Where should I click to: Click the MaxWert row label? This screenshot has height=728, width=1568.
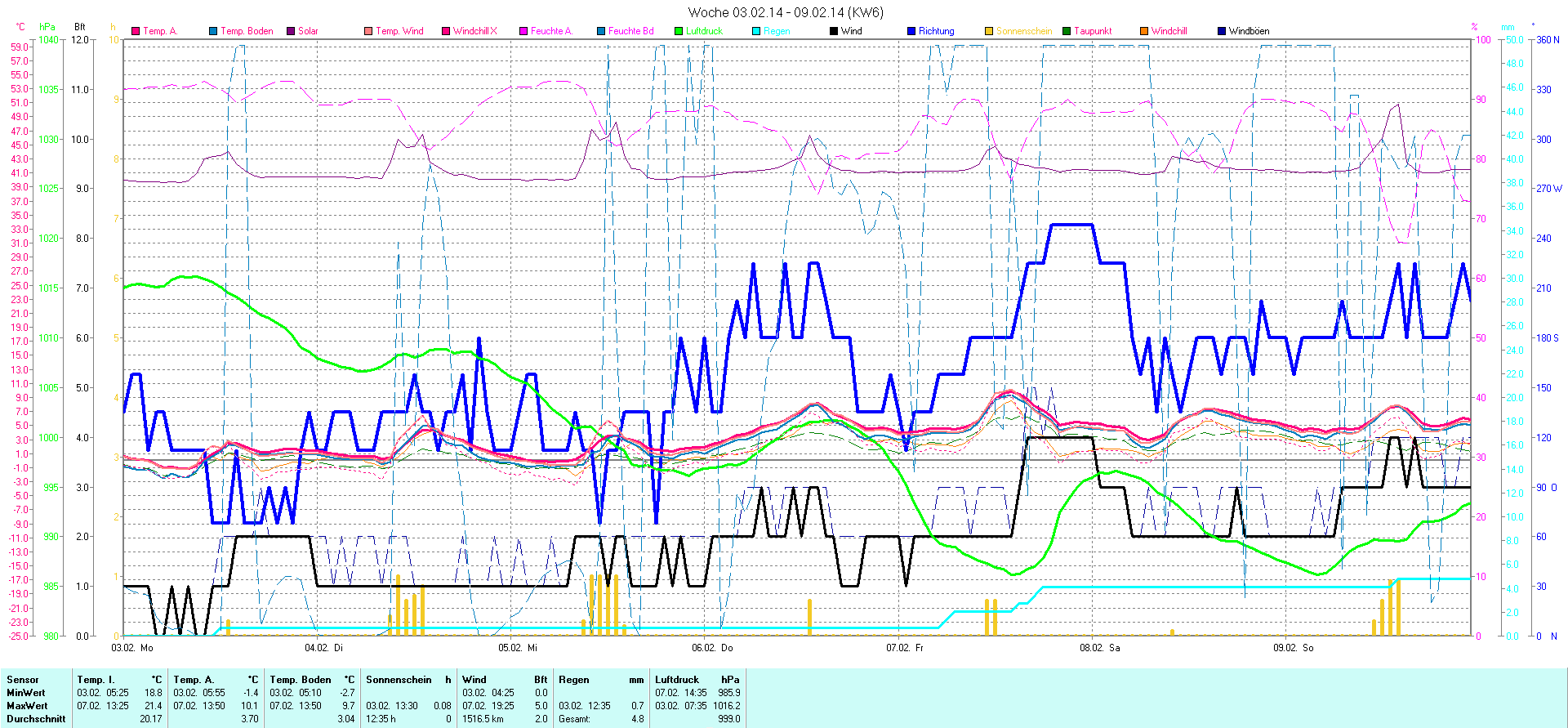(27, 706)
